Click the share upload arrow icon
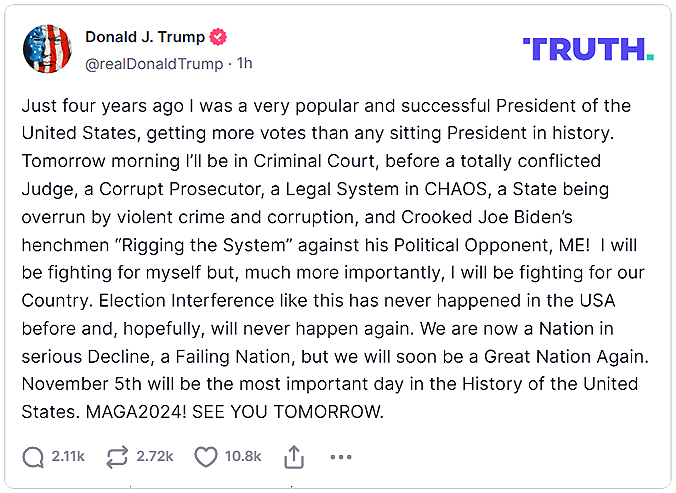This screenshot has height=493, width=676. 294,456
